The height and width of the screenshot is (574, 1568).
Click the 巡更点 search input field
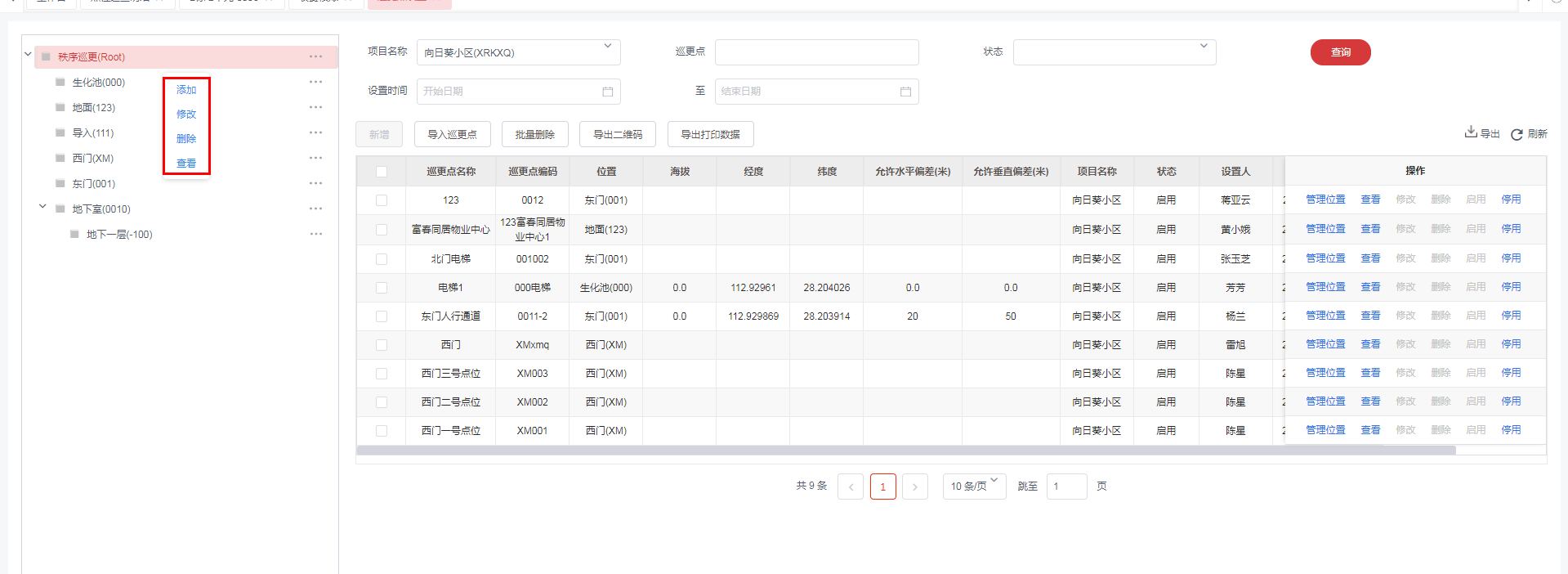click(x=816, y=52)
